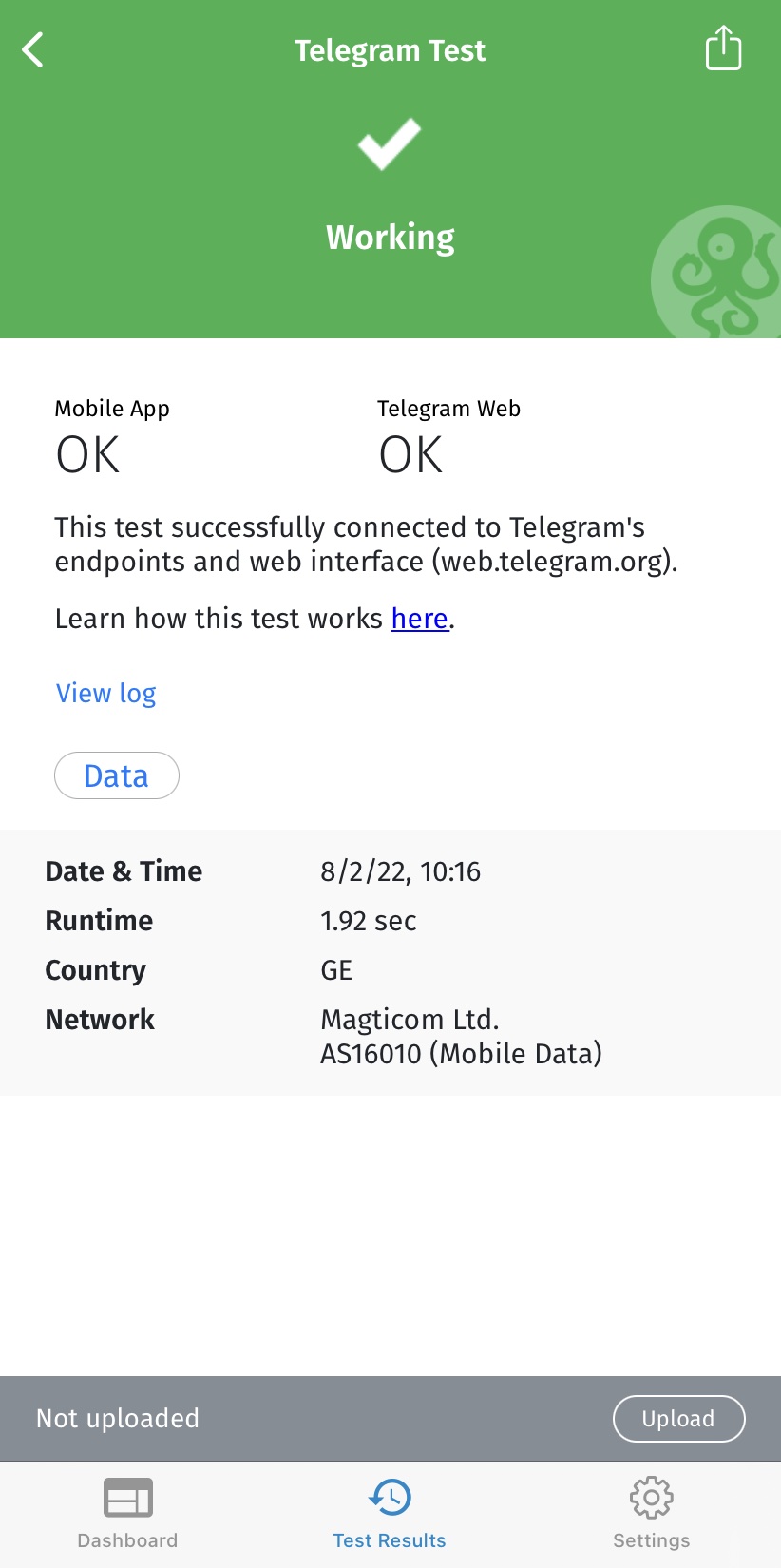
Task: Open the Dashboard tab
Action: pos(127,1540)
